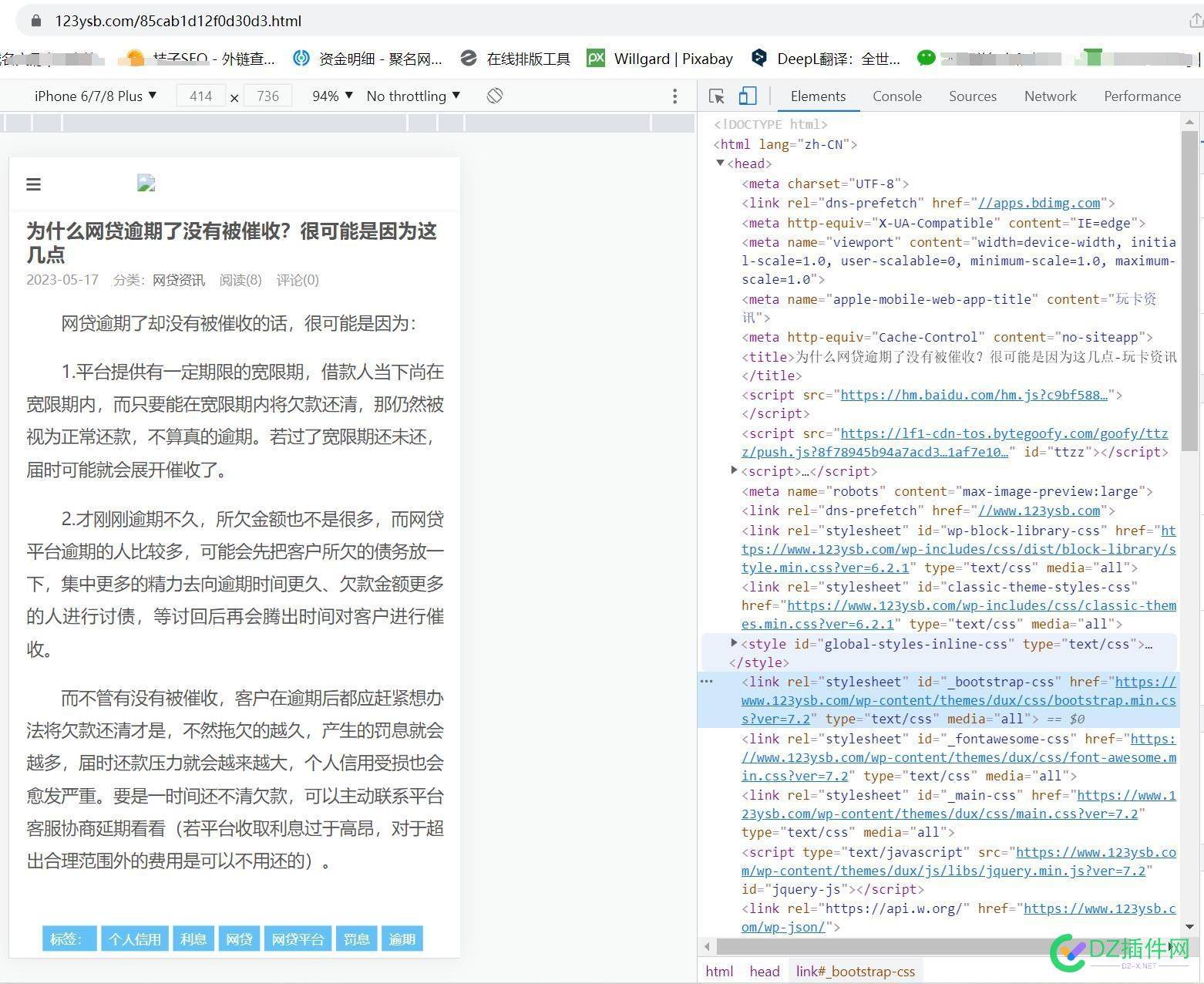Image resolution: width=1204 pixels, height=984 pixels.
Task: Click the three-dots beside selected bootstrap link
Action: (x=706, y=682)
